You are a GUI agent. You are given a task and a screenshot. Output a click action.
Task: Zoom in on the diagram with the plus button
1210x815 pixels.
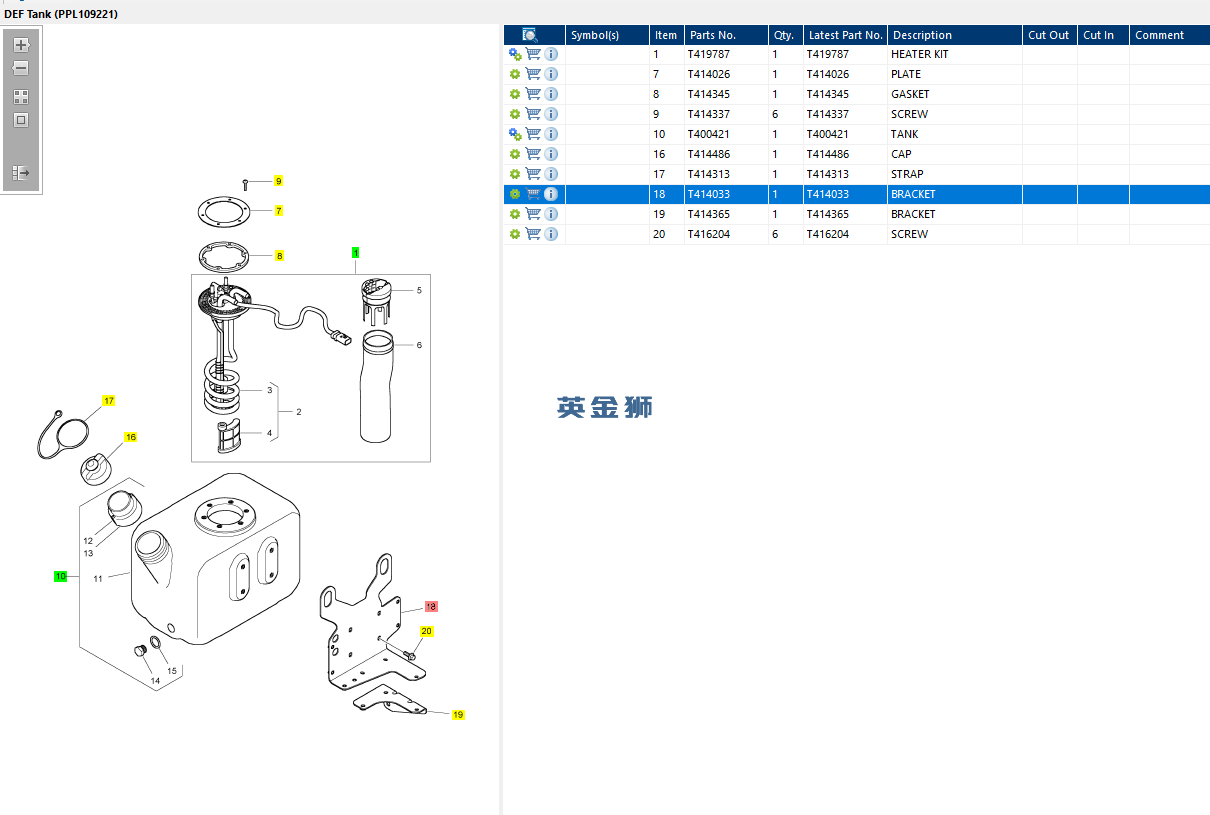[x=20, y=45]
